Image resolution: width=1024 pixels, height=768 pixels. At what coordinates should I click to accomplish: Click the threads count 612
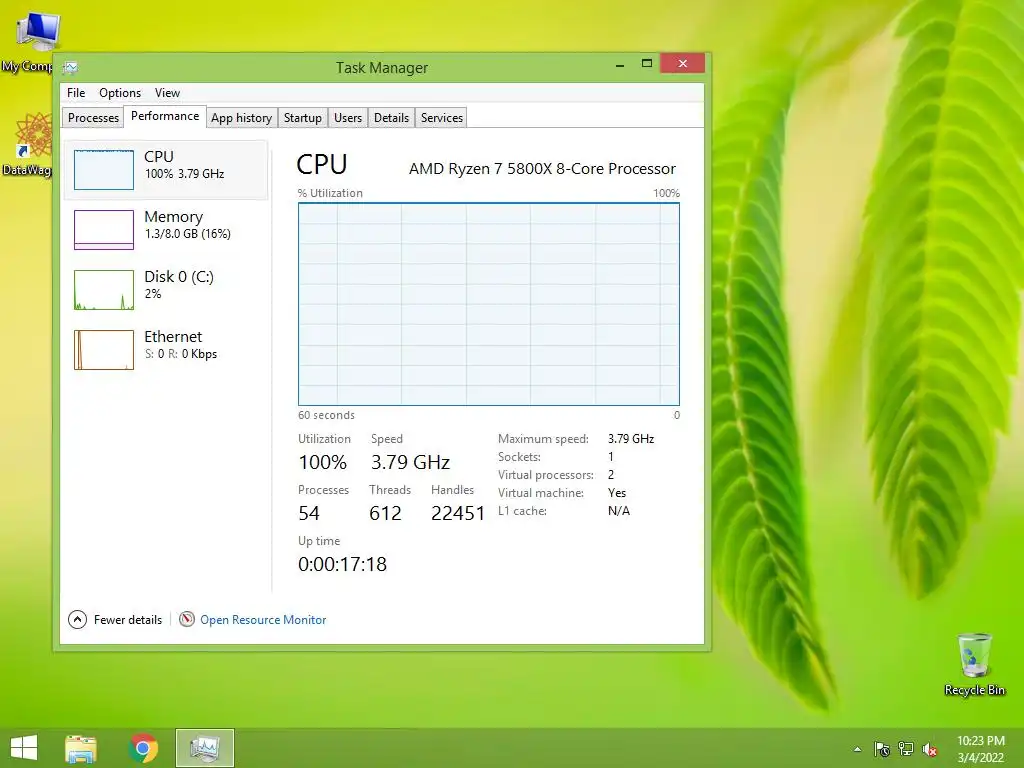pyautogui.click(x=385, y=513)
